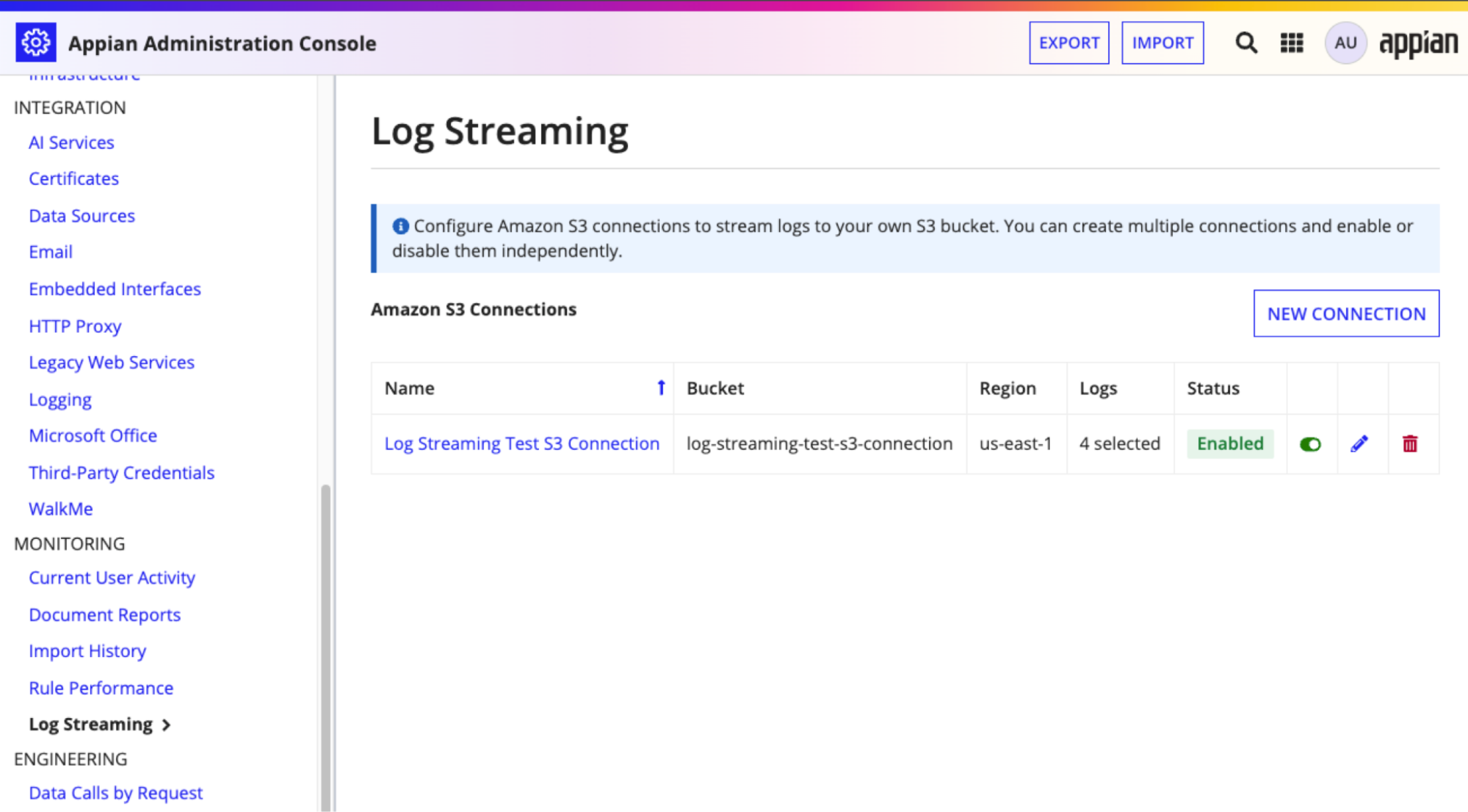The width and height of the screenshot is (1468, 812).
Task: Navigate to Data Sources
Action: point(82,216)
